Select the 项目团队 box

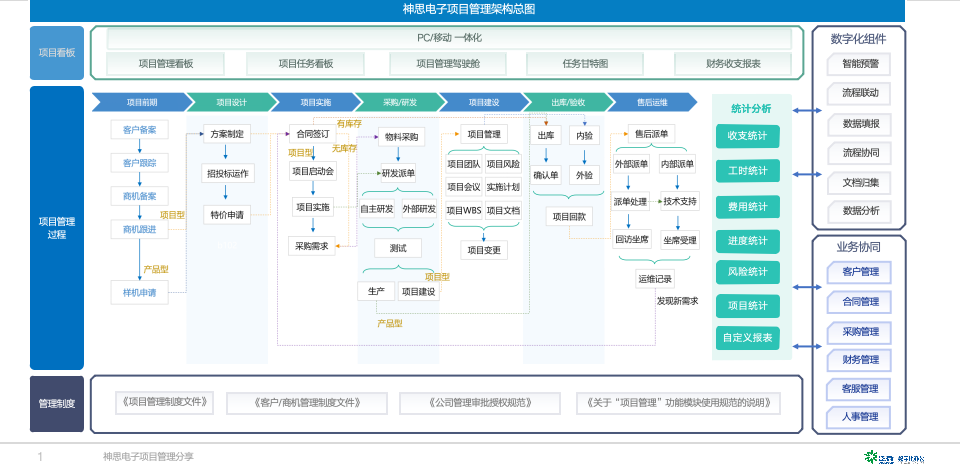[463, 164]
